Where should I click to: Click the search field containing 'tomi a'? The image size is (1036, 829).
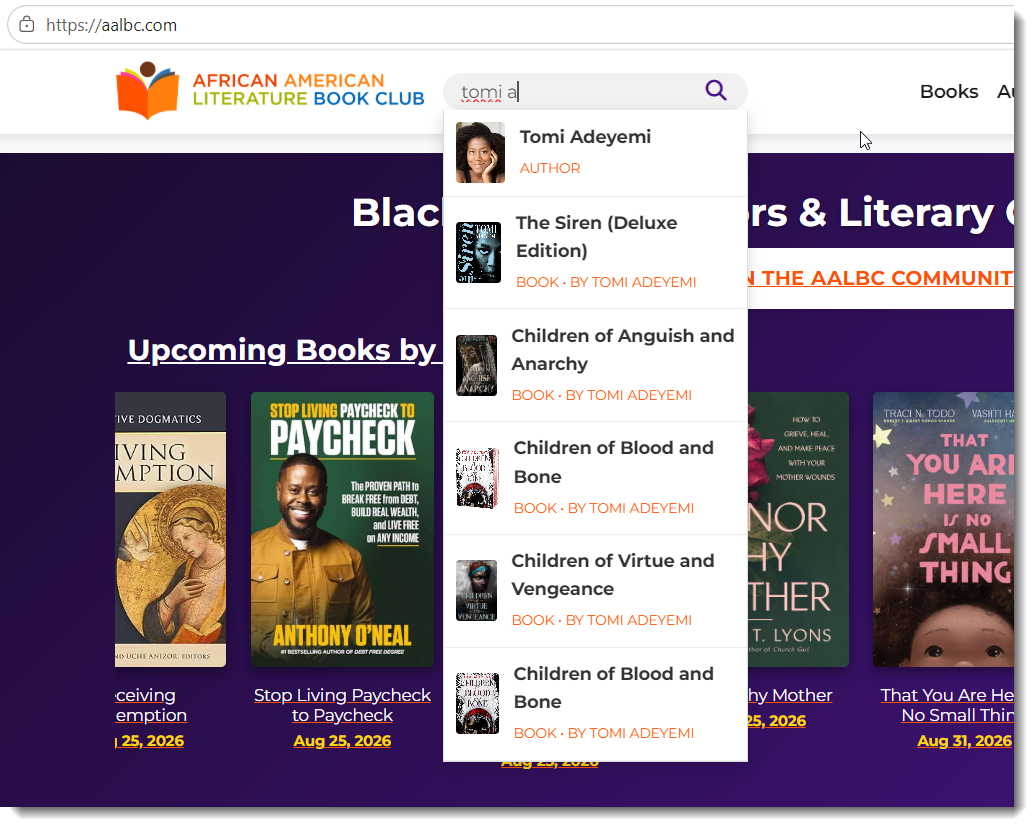[595, 91]
